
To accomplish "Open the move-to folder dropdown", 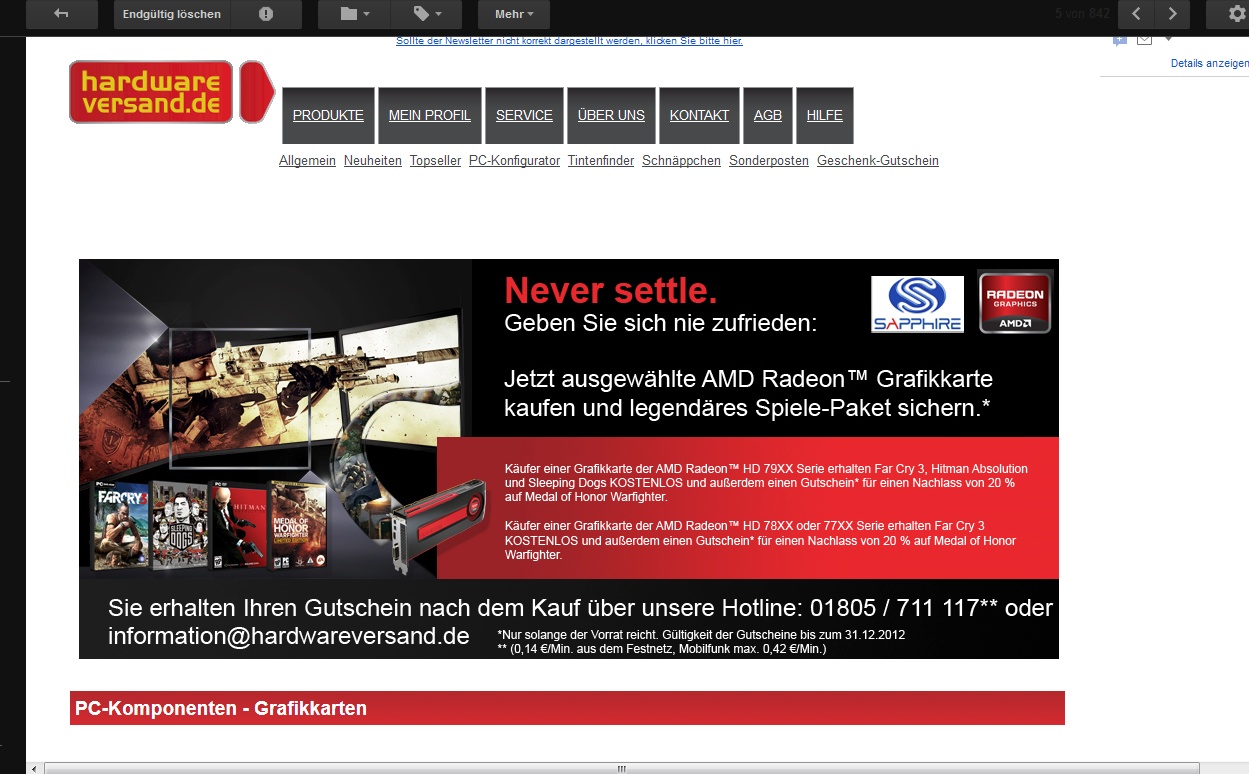I will pos(354,14).
